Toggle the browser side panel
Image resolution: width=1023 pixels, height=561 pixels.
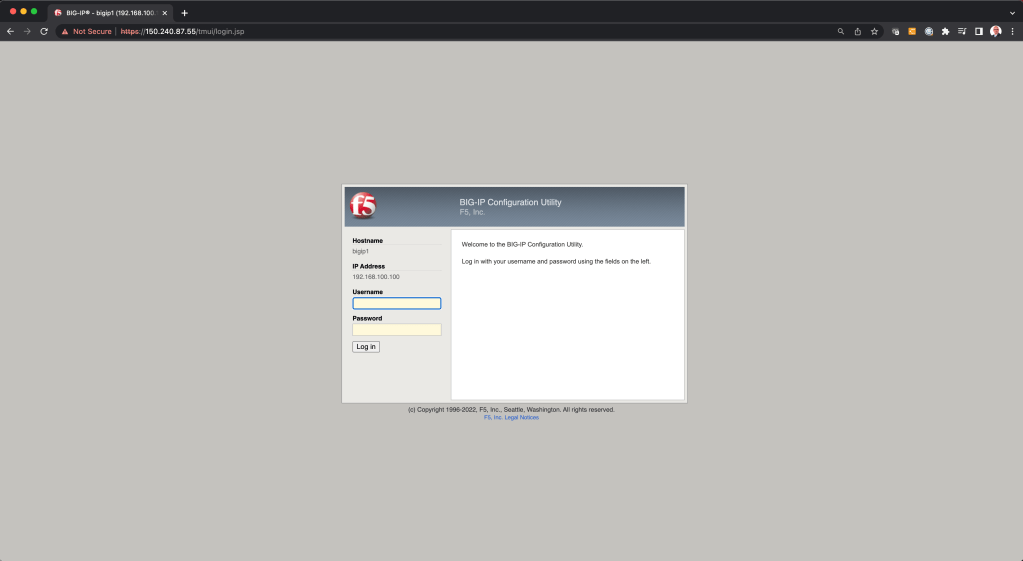click(979, 31)
